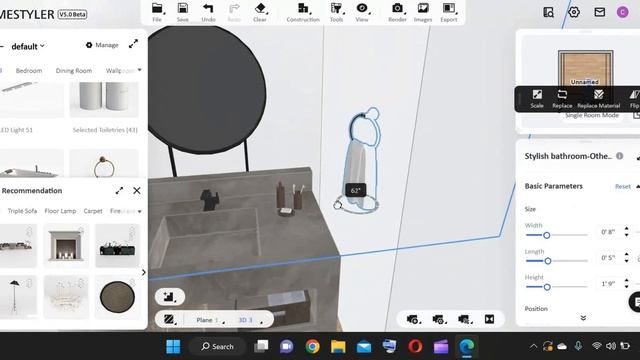Adjust the Height slider handle
The width and height of the screenshot is (640, 360).
click(x=547, y=287)
